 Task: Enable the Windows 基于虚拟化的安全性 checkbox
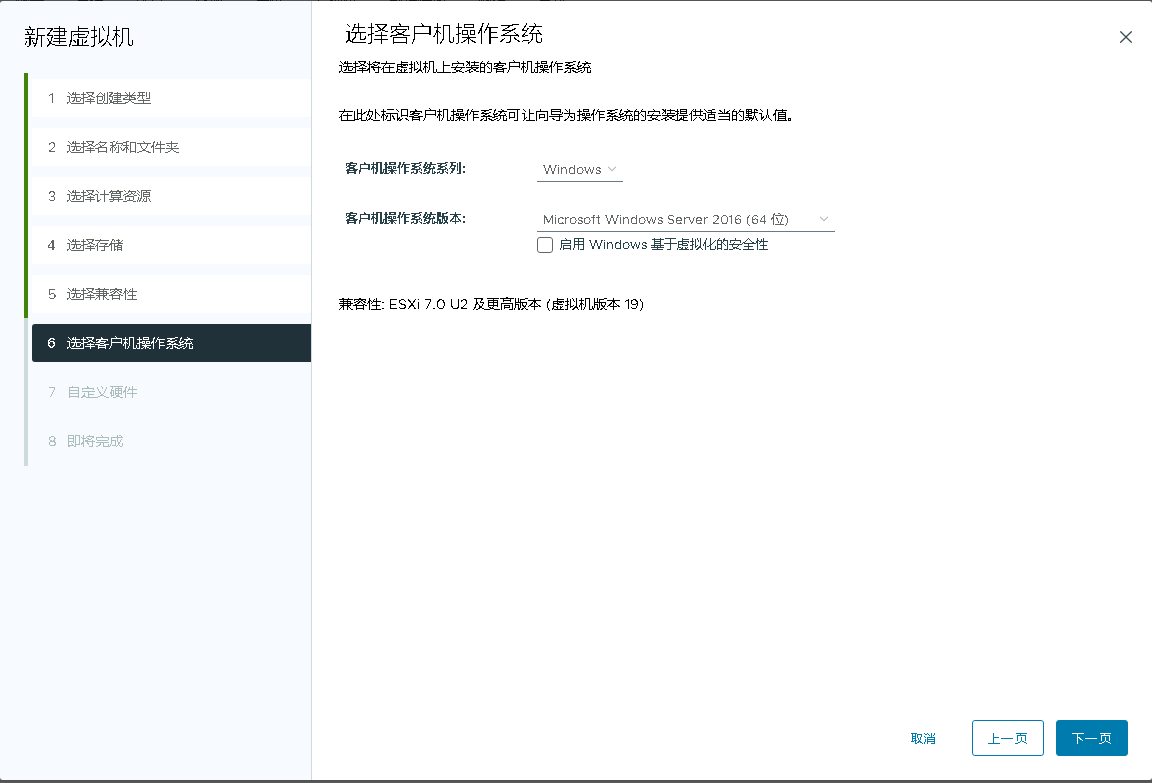[x=545, y=245]
